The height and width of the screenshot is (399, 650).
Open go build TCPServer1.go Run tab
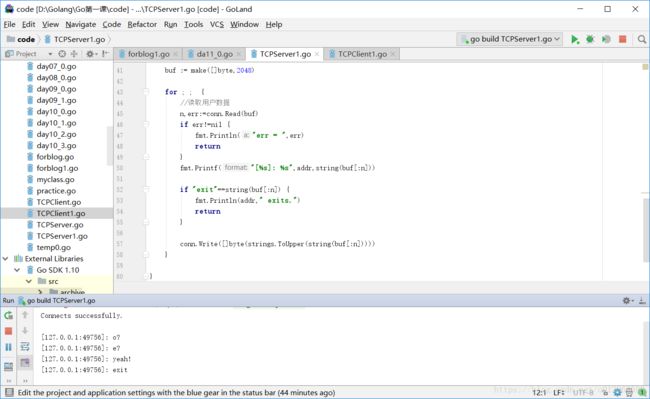click(56, 300)
